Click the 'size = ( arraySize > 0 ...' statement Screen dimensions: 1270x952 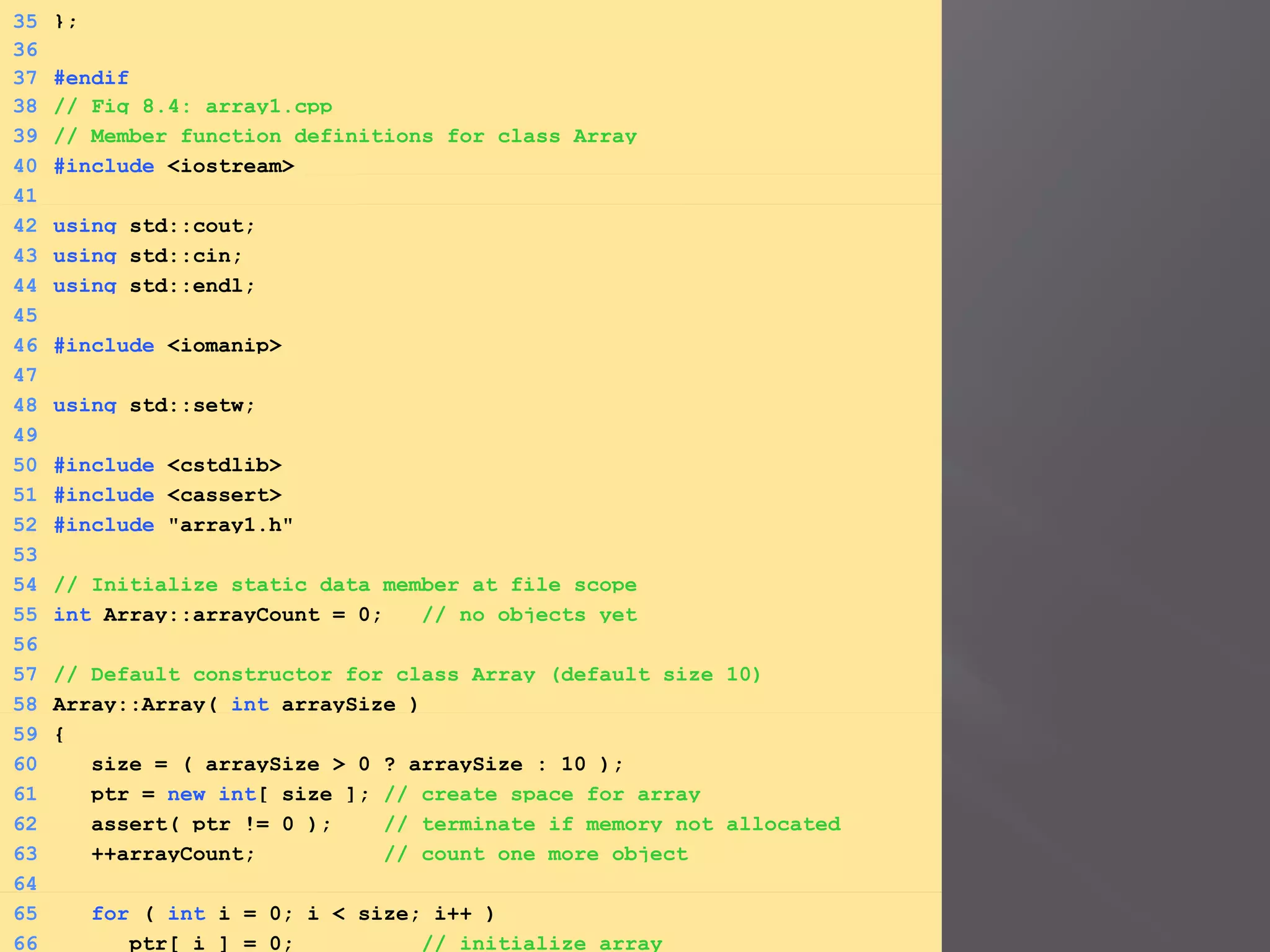point(357,764)
